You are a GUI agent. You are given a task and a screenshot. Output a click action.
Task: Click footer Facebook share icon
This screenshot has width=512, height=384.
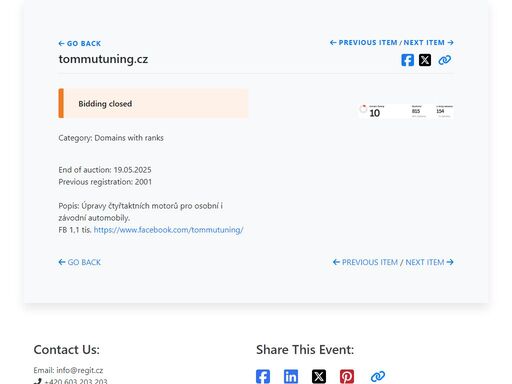[263, 376]
